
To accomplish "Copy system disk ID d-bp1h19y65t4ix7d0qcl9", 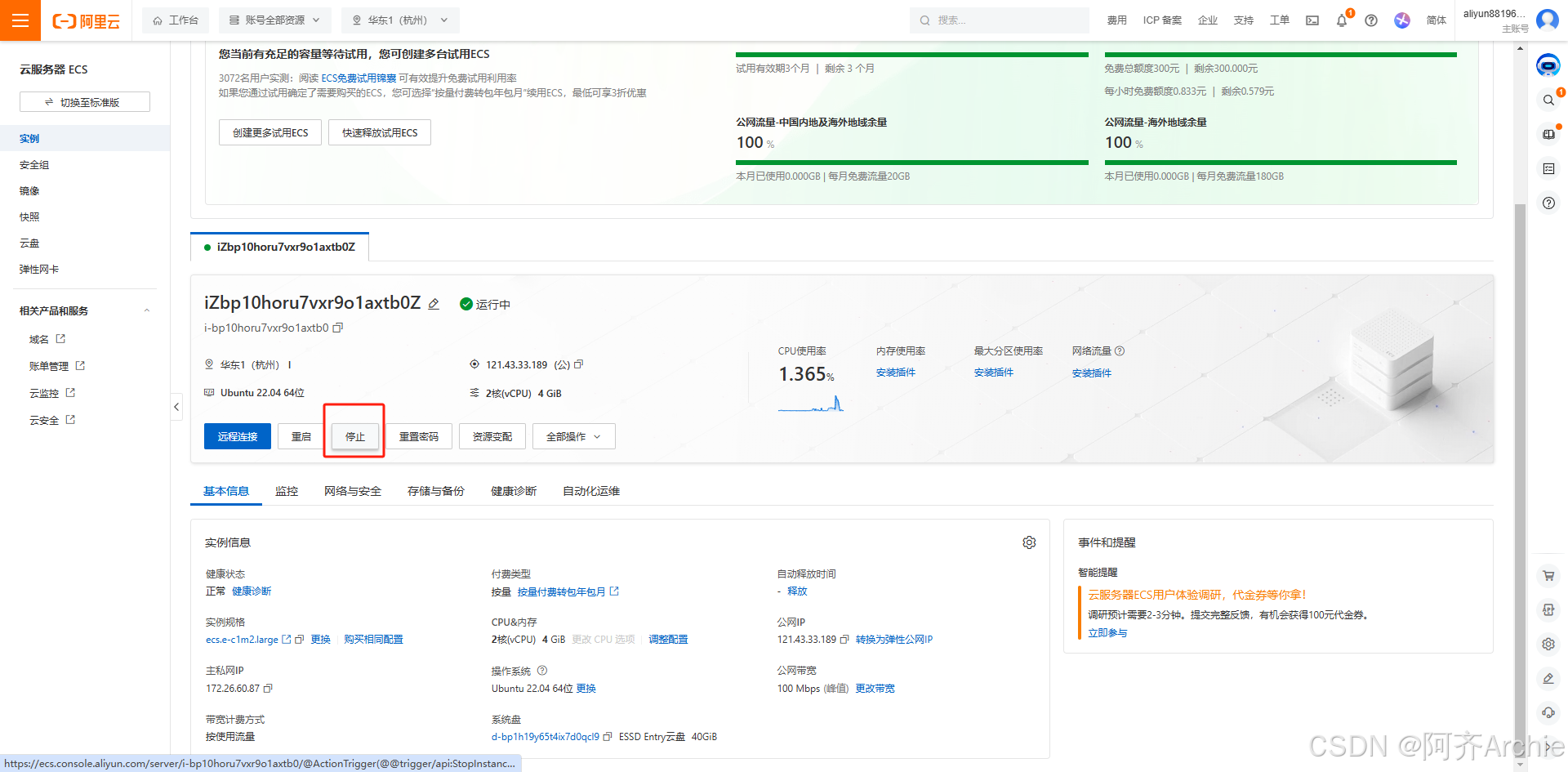I will (608, 737).
